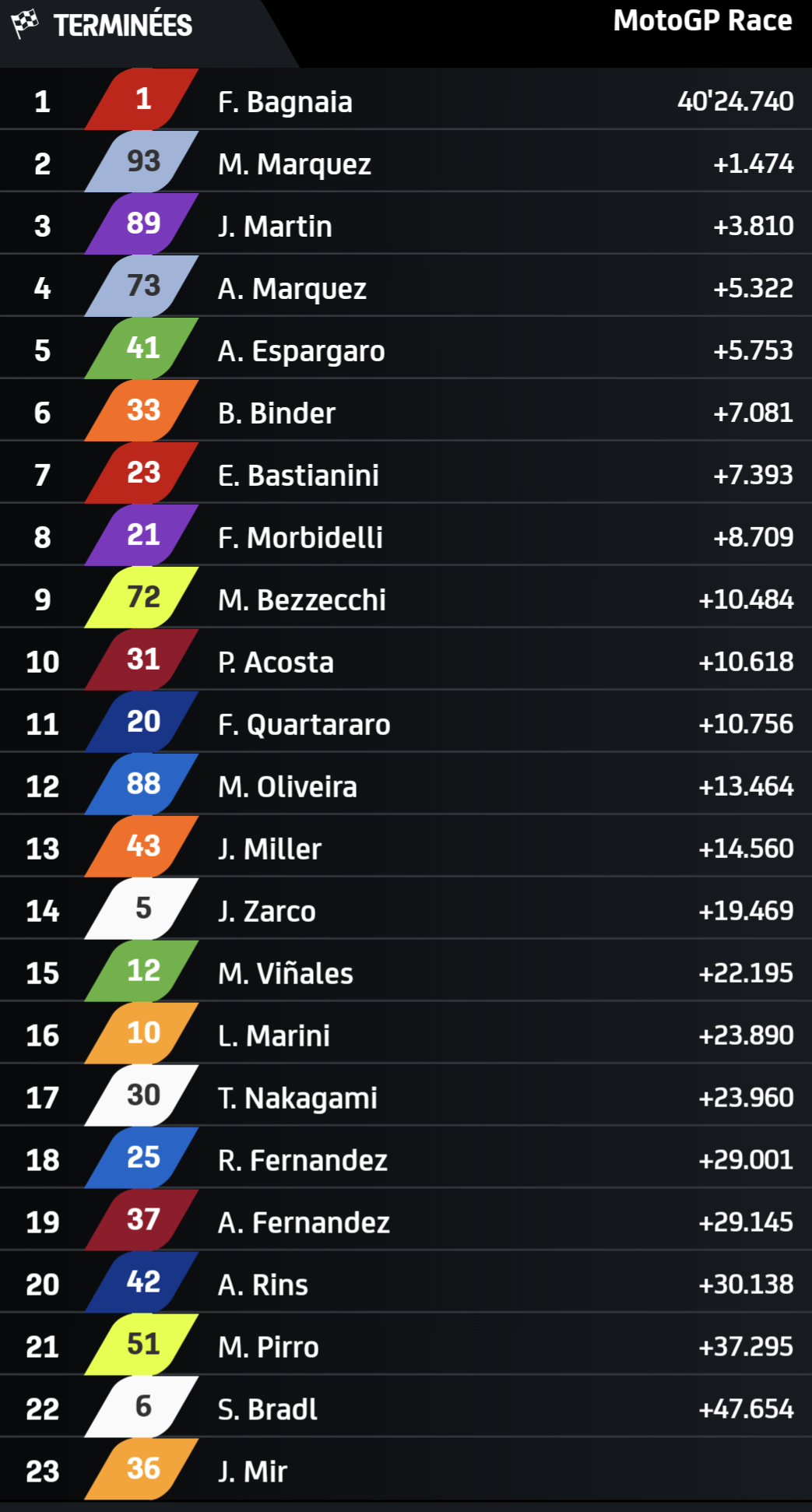Open rider F. Bagnaia's entry
This screenshot has width=812, height=1512.
coord(285,102)
